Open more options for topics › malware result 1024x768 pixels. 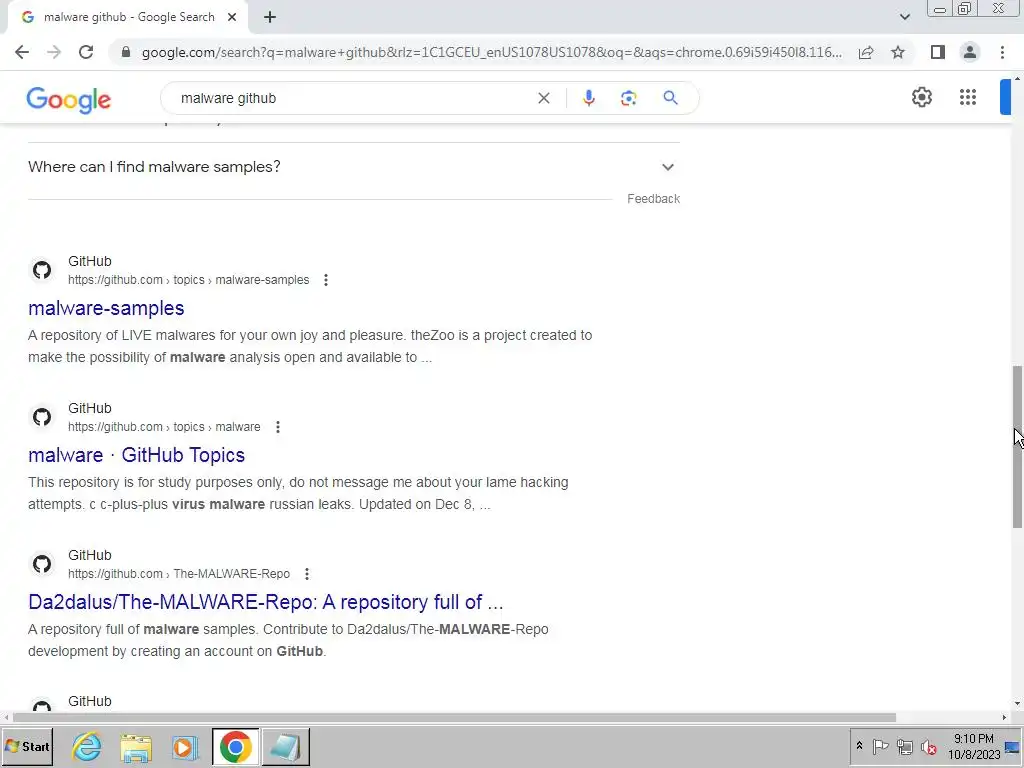click(x=278, y=427)
